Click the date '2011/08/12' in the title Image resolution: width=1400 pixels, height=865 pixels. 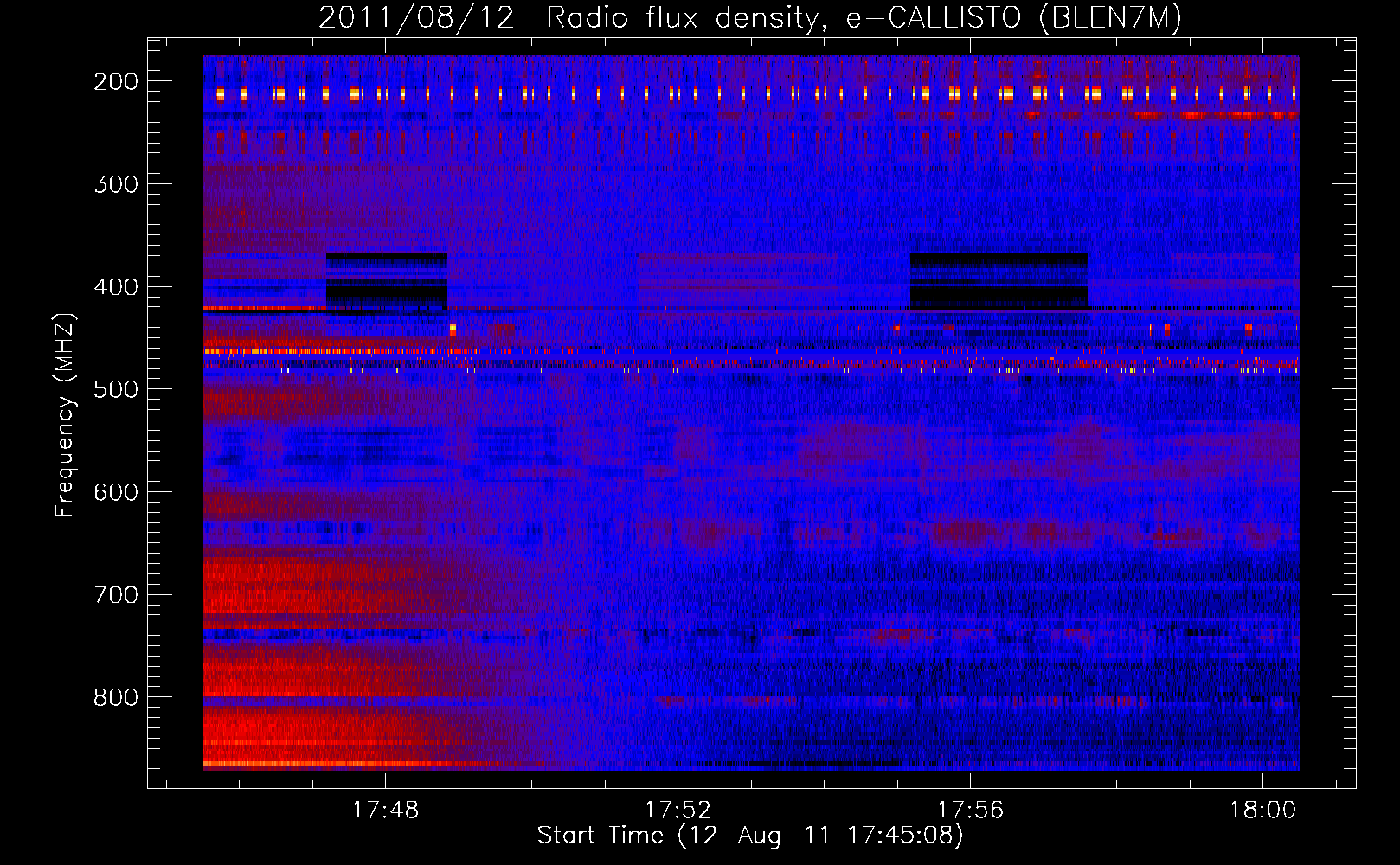tap(416, 18)
